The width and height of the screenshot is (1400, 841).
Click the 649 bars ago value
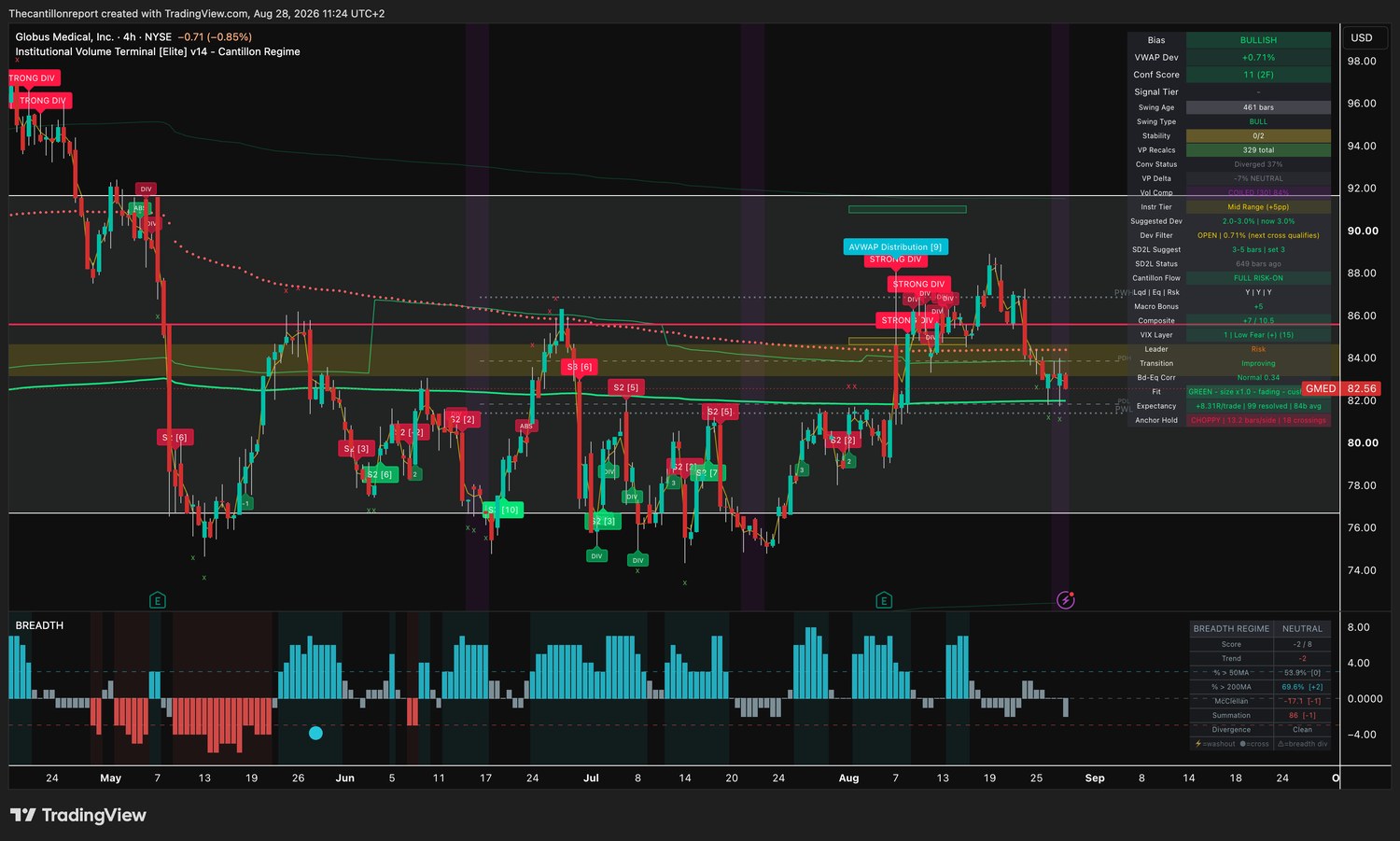1258,264
